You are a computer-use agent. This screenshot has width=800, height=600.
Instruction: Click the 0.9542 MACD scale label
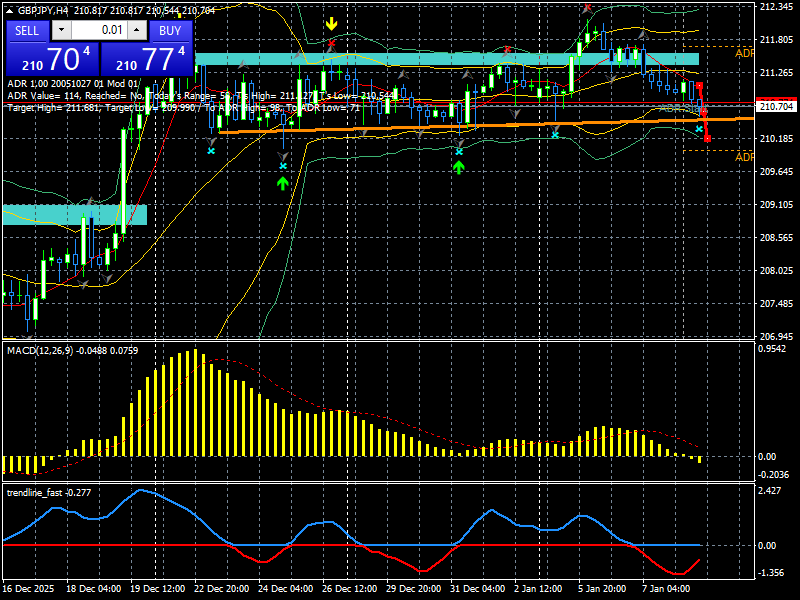(x=772, y=349)
